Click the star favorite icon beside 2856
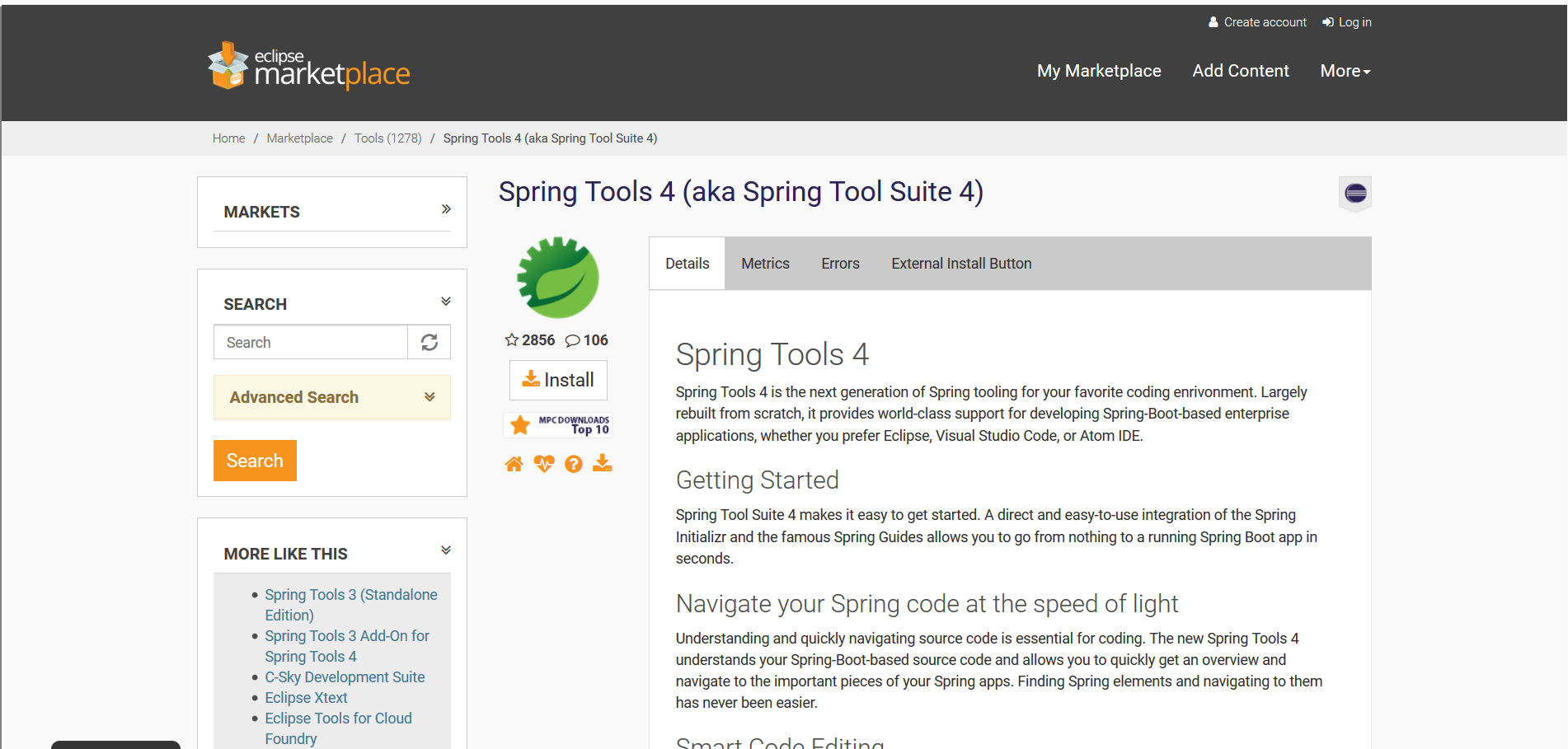Image resolution: width=1568 pixels, height=749 pixels. (512, 340)
